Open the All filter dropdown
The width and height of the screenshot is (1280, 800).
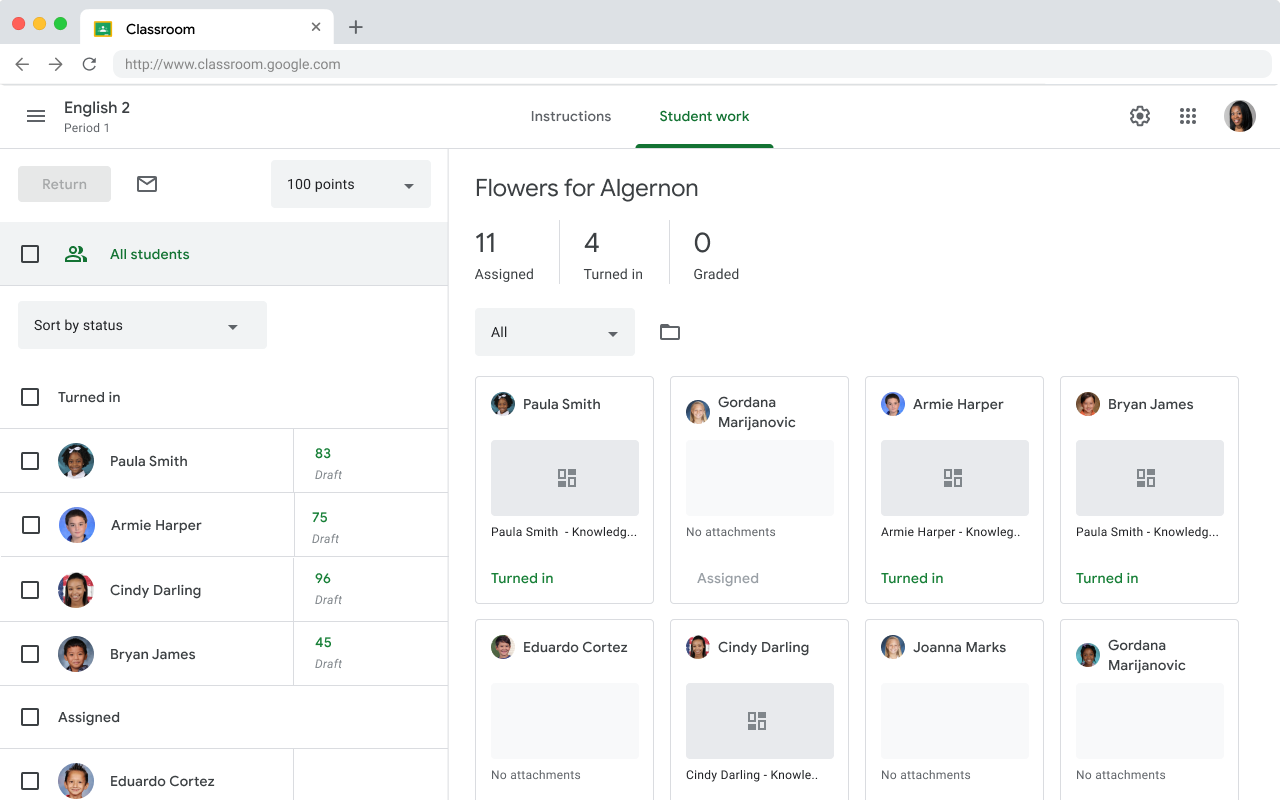click(555, 331)
